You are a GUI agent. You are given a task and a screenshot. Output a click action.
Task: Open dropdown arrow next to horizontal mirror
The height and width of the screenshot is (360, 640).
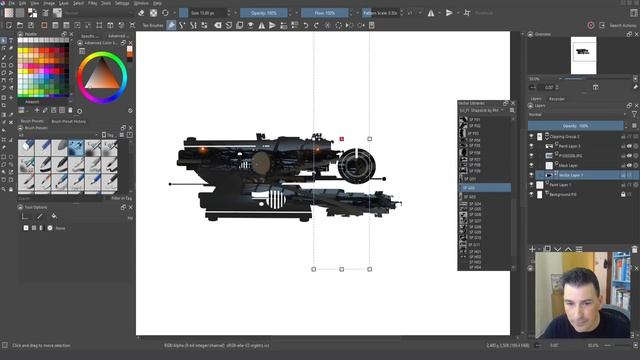439,13
